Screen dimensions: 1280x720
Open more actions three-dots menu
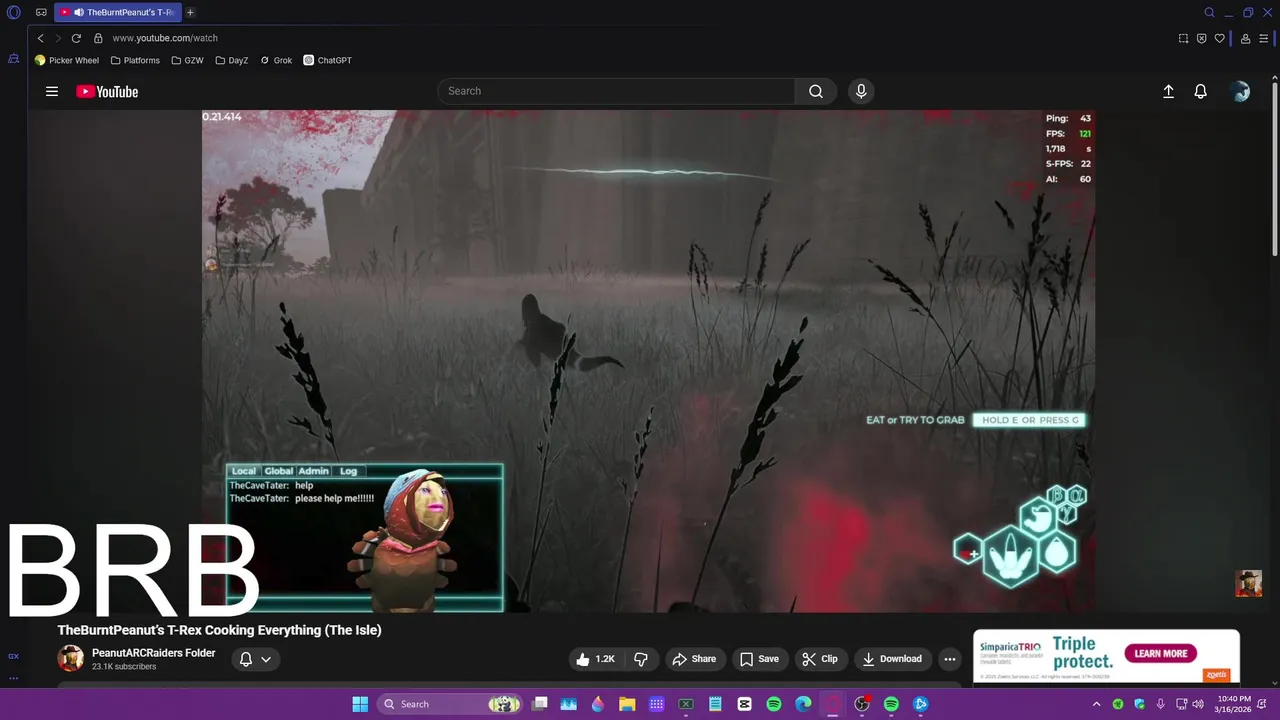[x=950, y=659]
